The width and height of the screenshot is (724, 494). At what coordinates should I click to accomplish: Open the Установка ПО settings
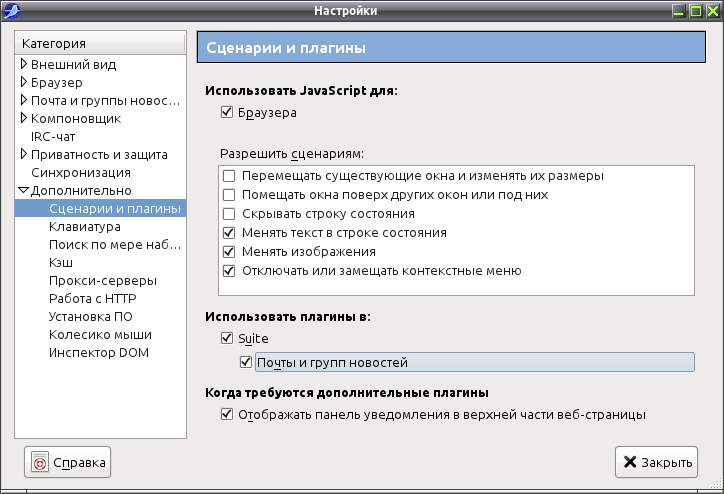pos(90,317)
